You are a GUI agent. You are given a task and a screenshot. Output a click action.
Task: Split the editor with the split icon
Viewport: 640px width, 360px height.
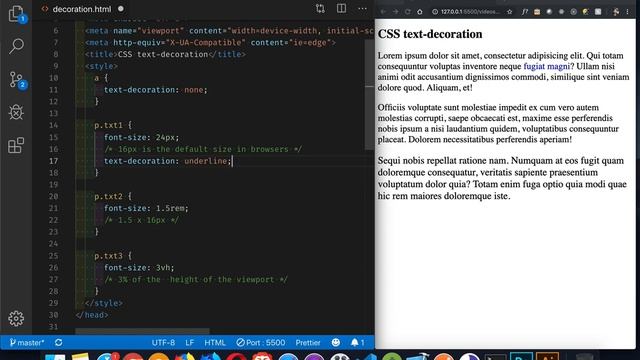341,9
